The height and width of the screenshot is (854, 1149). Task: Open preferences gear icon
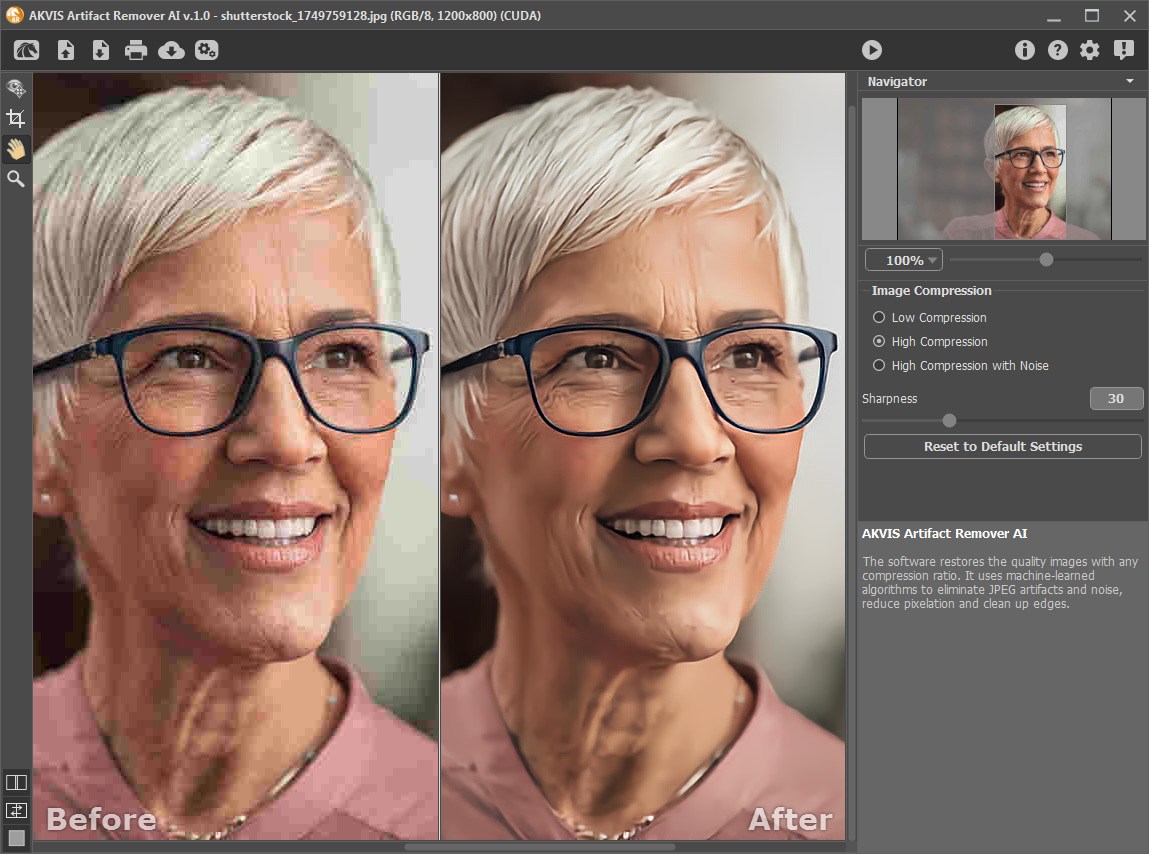coord(1090,50)
